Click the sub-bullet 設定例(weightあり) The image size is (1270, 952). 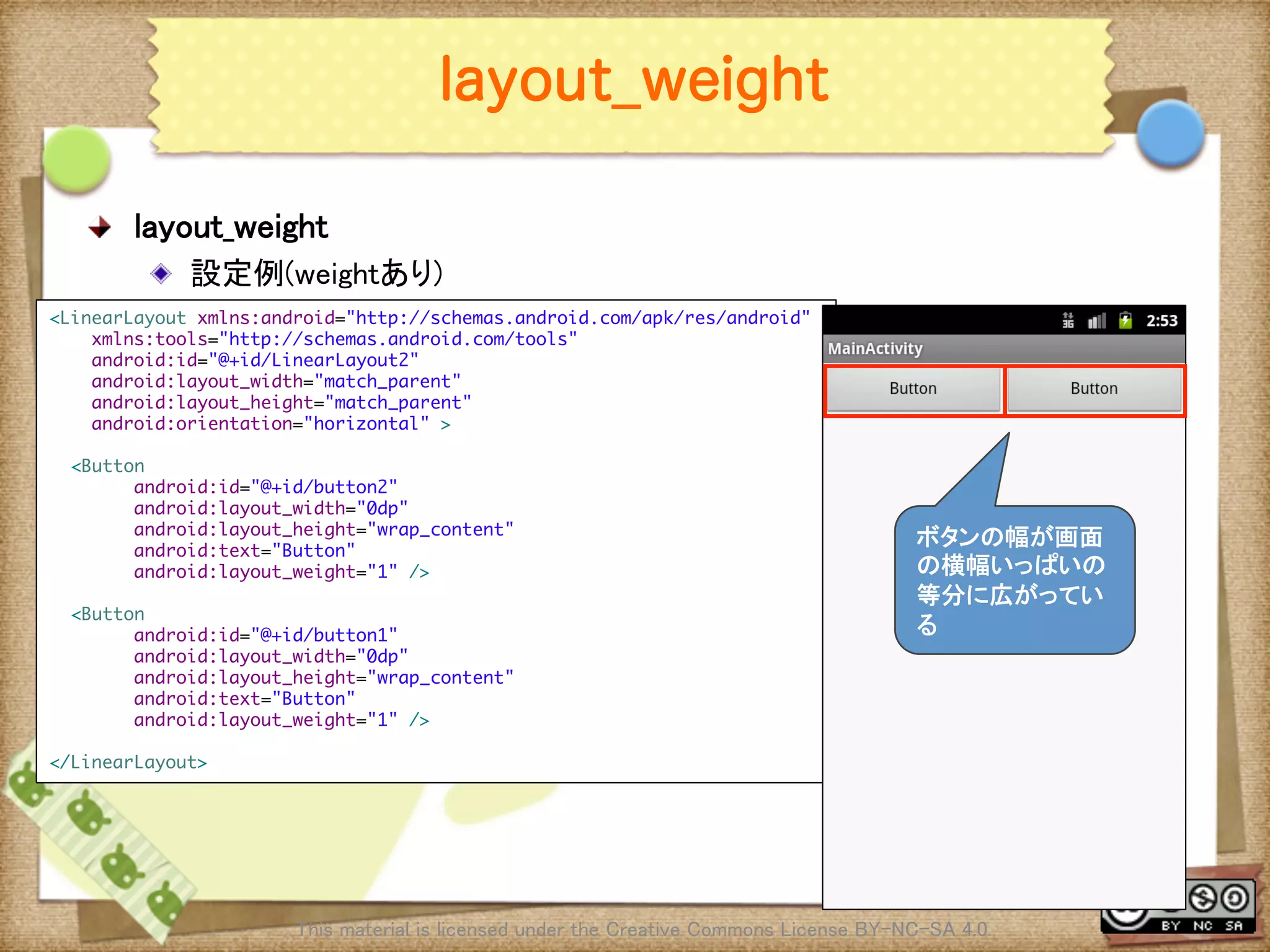click(x=317, y=273)
